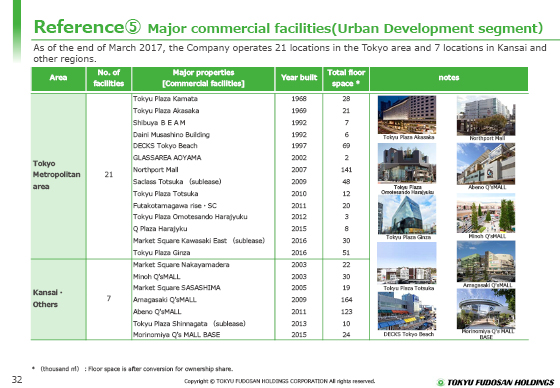Select the 'Tokyu Plaza Totsuka' table entry
Image resolution: width=560 pixels, height=388 pixels.
(x=166, y=194)
